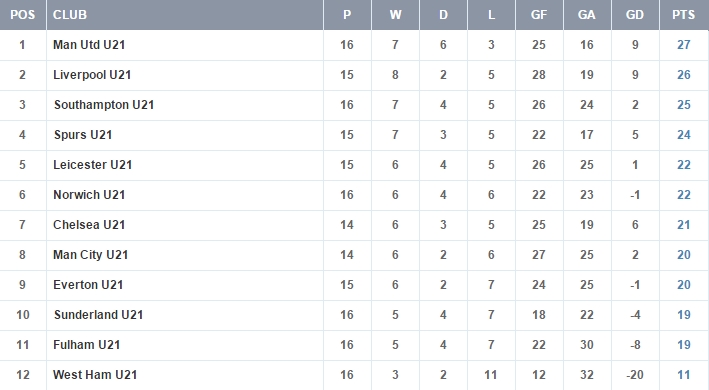Click the GA column header
Viewport: 709px width, 390px height.
[x=587, y=15]
